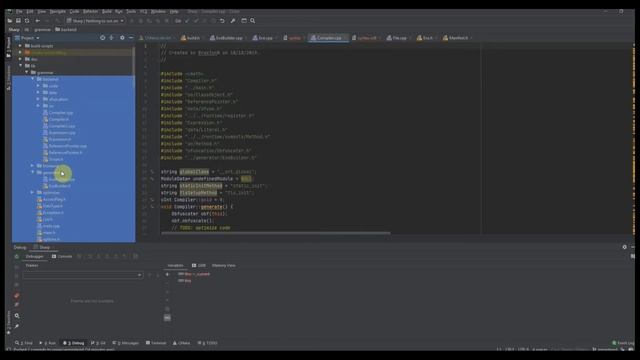Open the Refactor menu
This screenshot has width=640, height=360.
tap(90, 11)
